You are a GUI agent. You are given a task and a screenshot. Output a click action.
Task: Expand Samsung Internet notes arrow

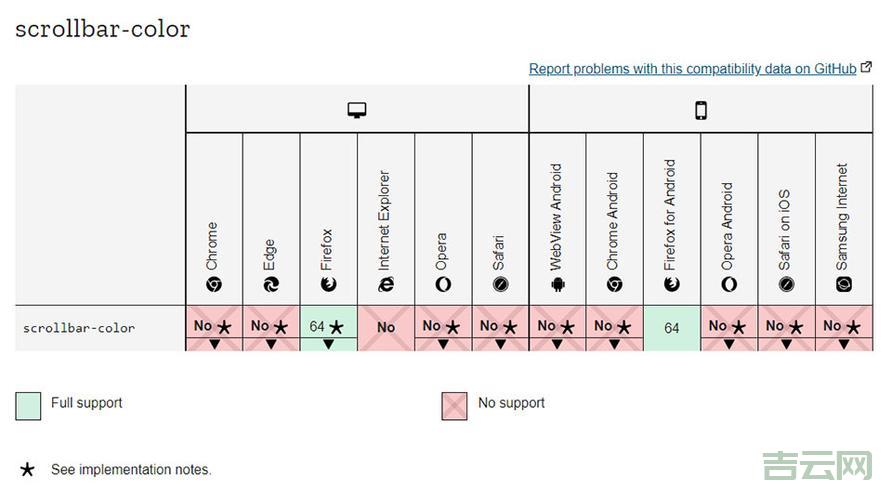pos(843,344)
